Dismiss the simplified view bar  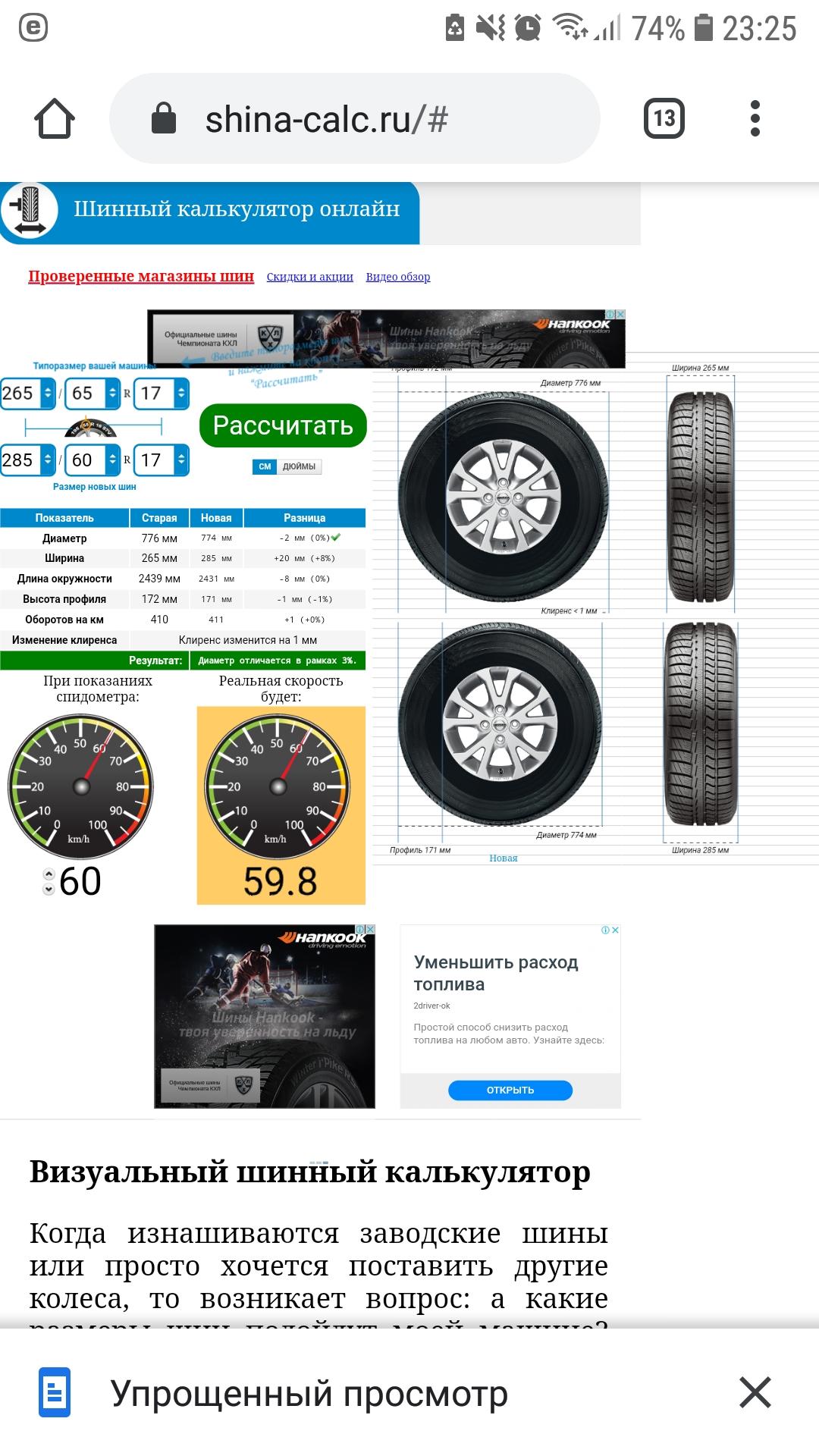pyautogui.click(x=755, y=1392)
